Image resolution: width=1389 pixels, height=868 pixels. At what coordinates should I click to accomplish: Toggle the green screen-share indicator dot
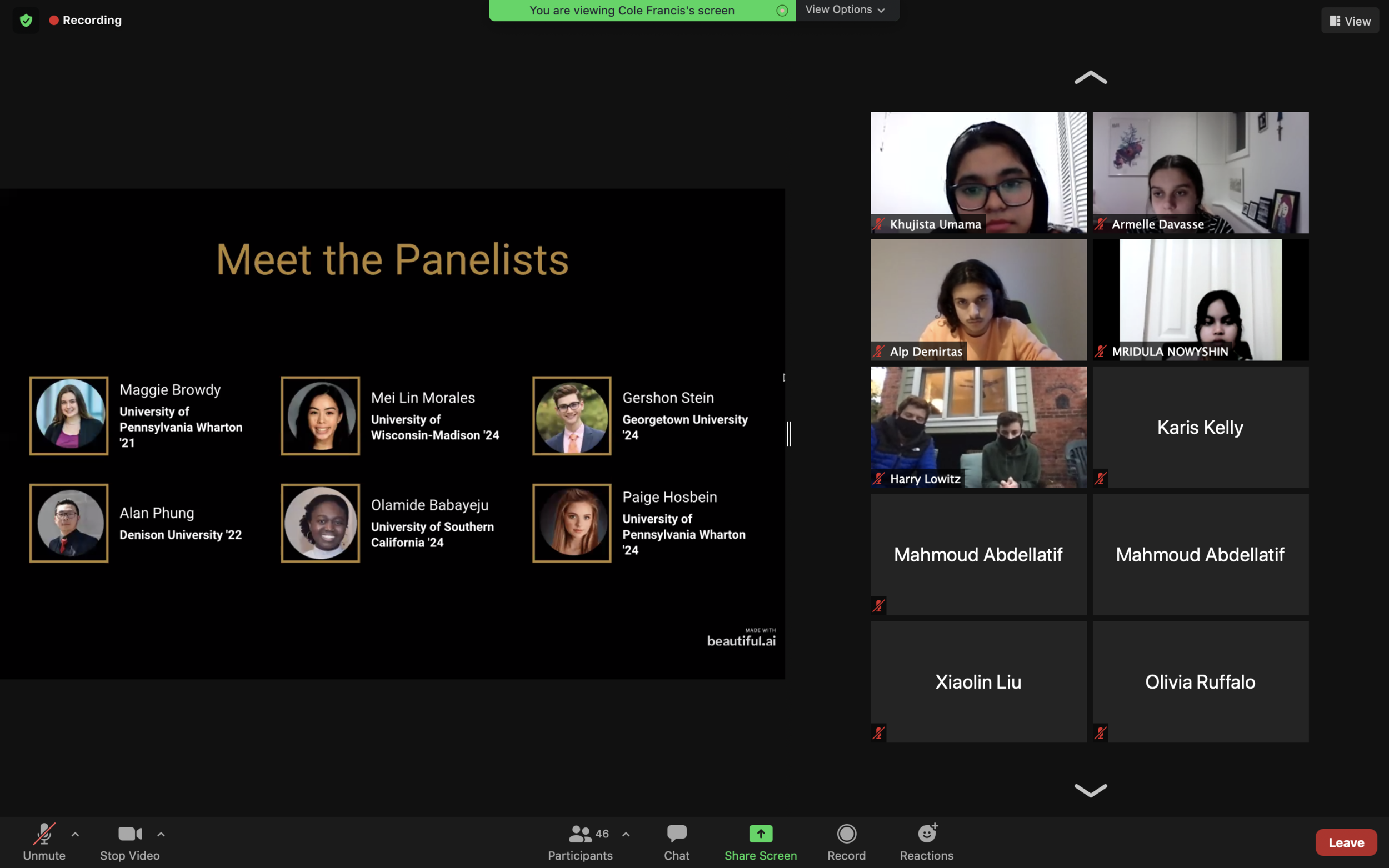click(x=782, y=11)
